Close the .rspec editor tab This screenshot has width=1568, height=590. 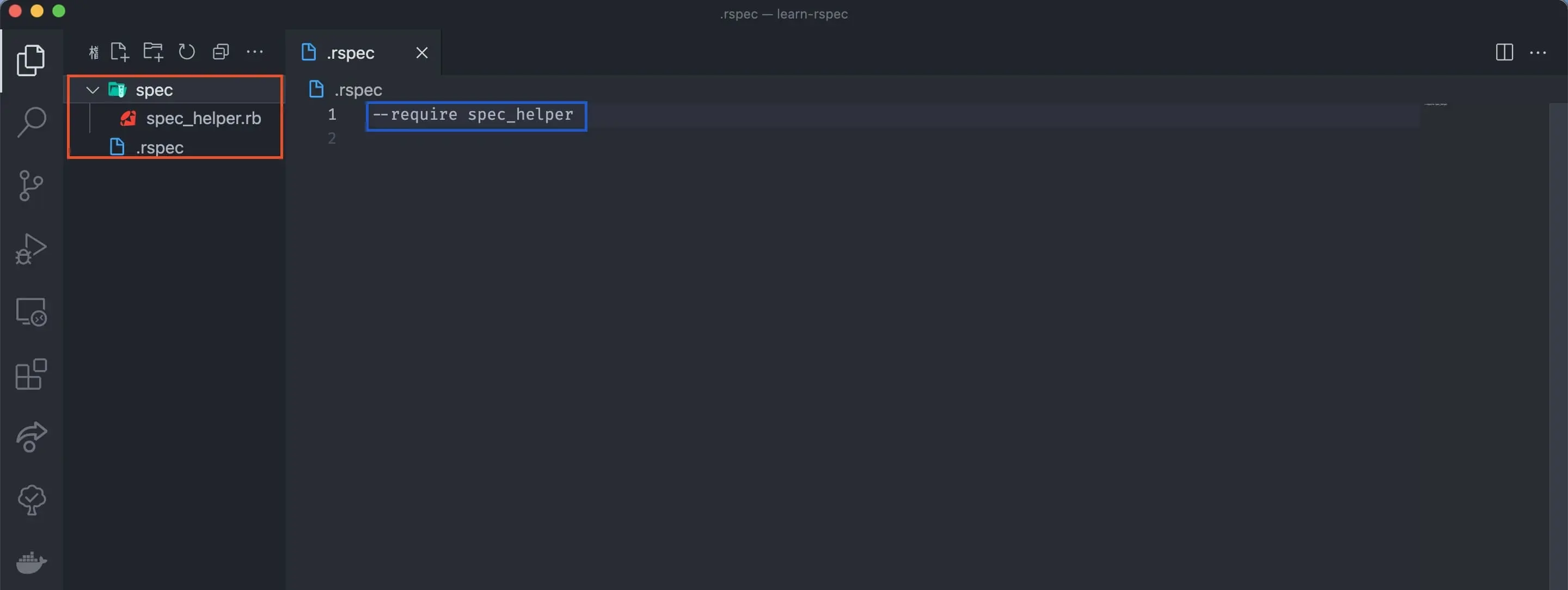click(422, 53)
